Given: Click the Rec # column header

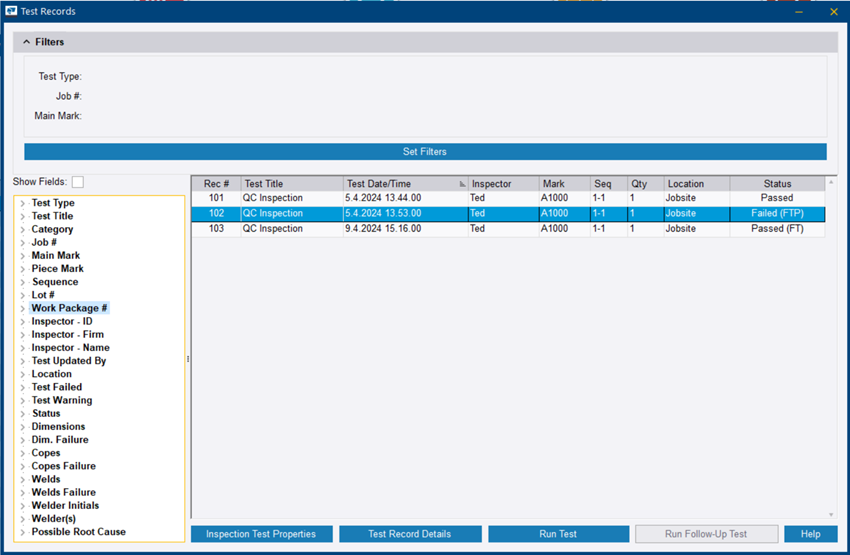Looking at the screenshot, I should click(x=216, y=184).
